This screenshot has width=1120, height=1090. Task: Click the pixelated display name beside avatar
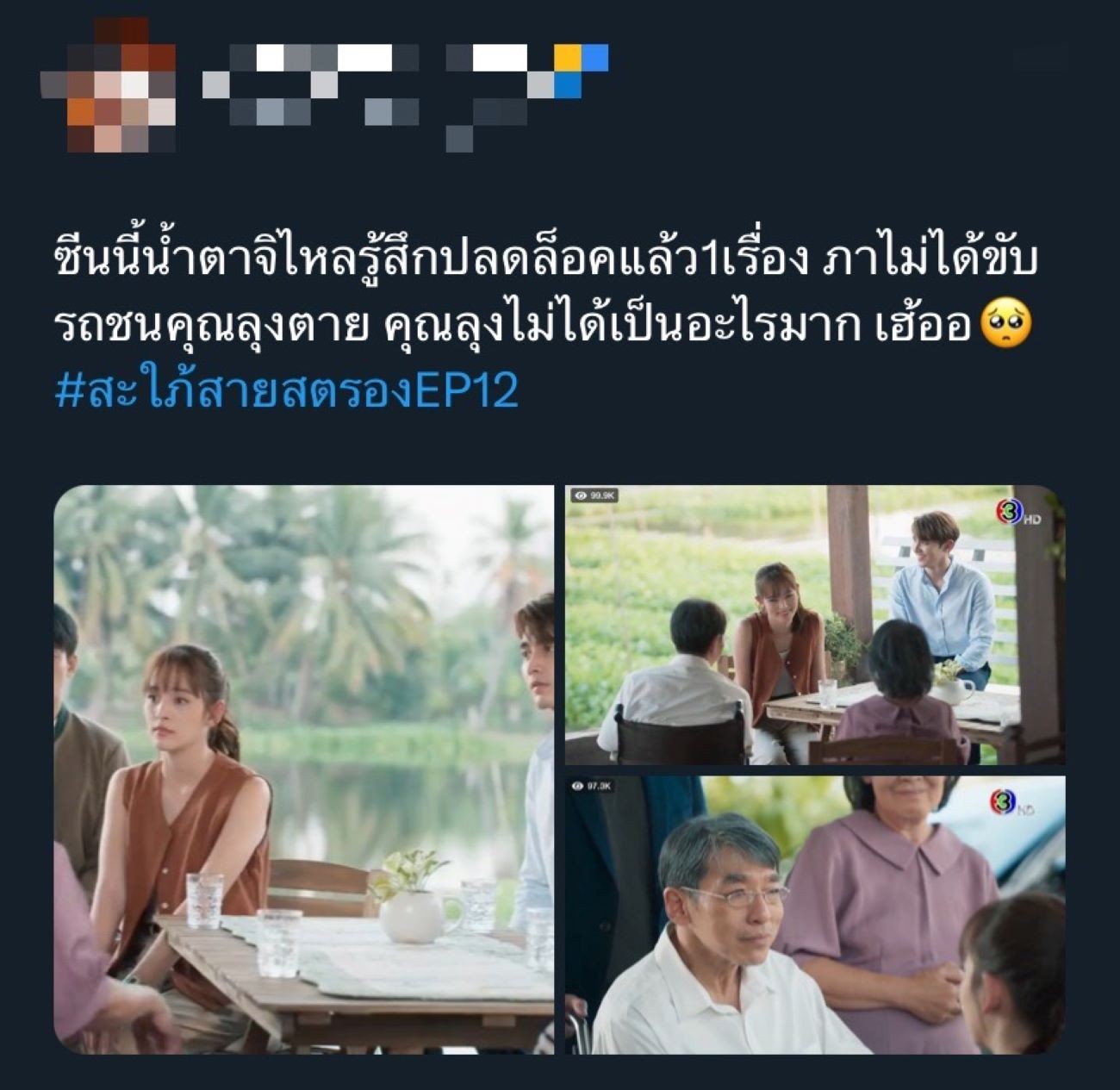click(x=311, y=85)
